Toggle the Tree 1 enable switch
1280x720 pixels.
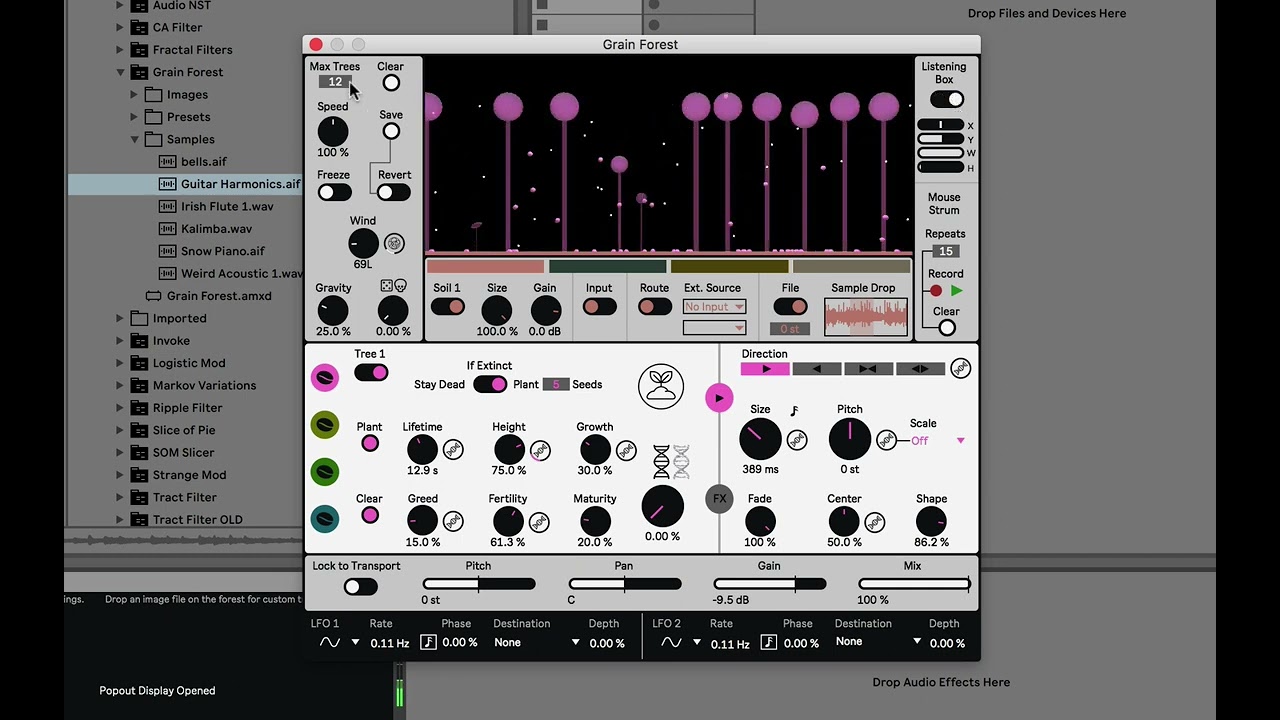371,372
